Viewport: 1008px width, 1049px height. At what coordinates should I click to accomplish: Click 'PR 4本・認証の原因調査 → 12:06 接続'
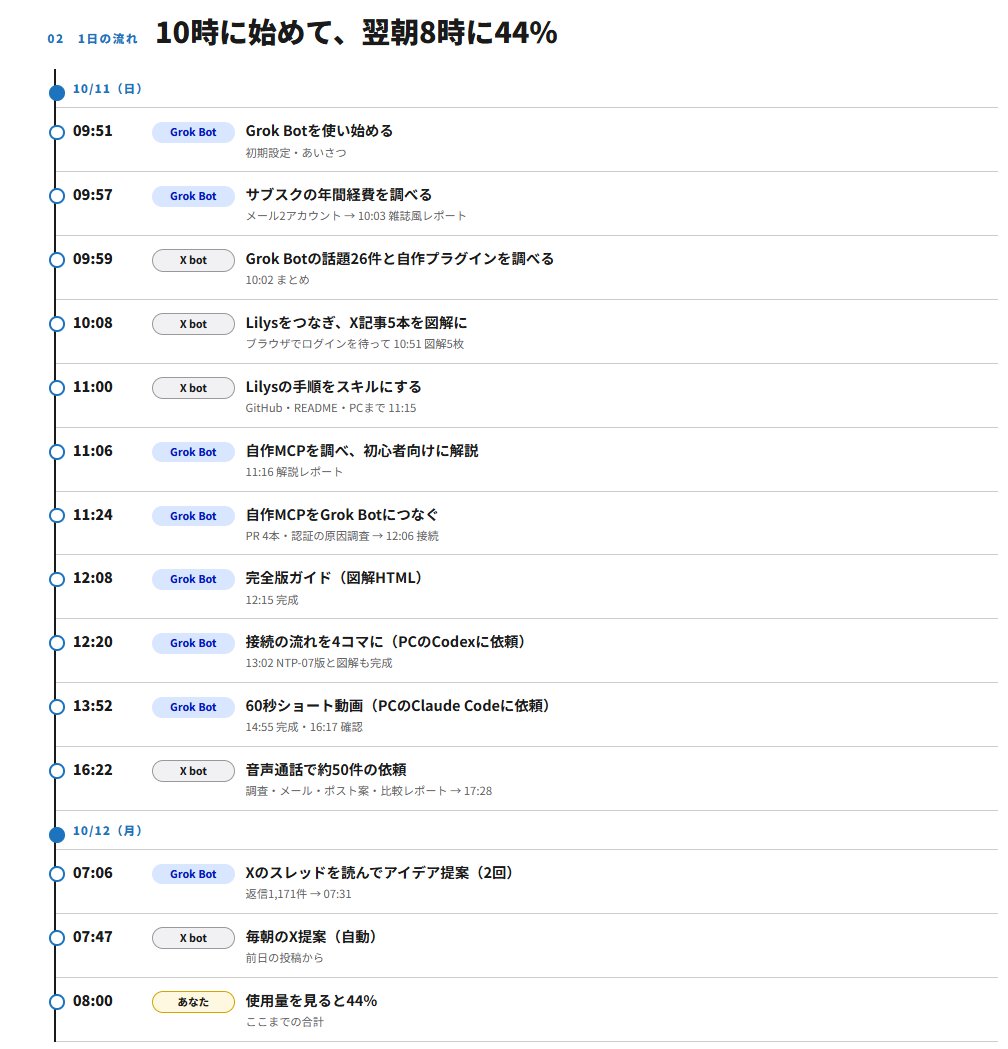pyautogui.click(x=342, y=536)
